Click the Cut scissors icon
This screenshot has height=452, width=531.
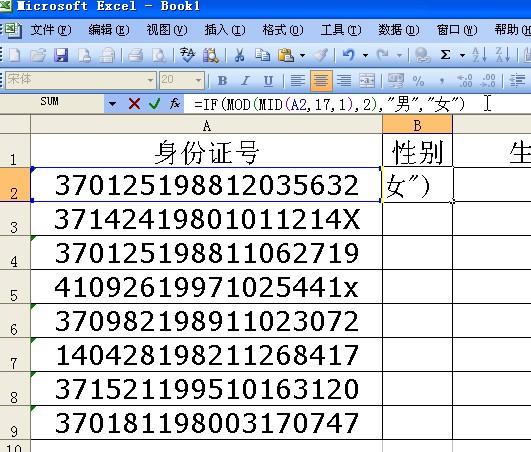click(239, 55)
